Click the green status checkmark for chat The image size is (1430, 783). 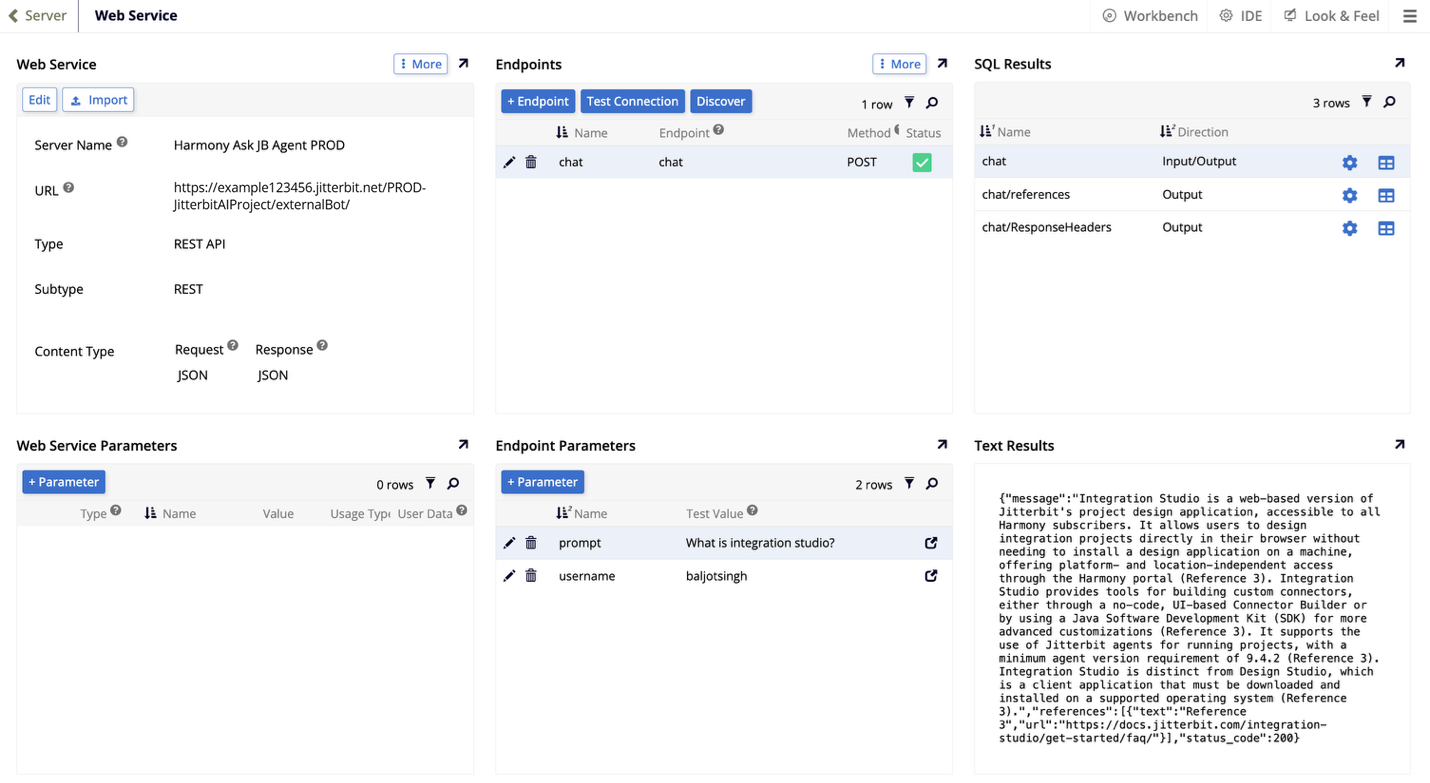[922, 162]
